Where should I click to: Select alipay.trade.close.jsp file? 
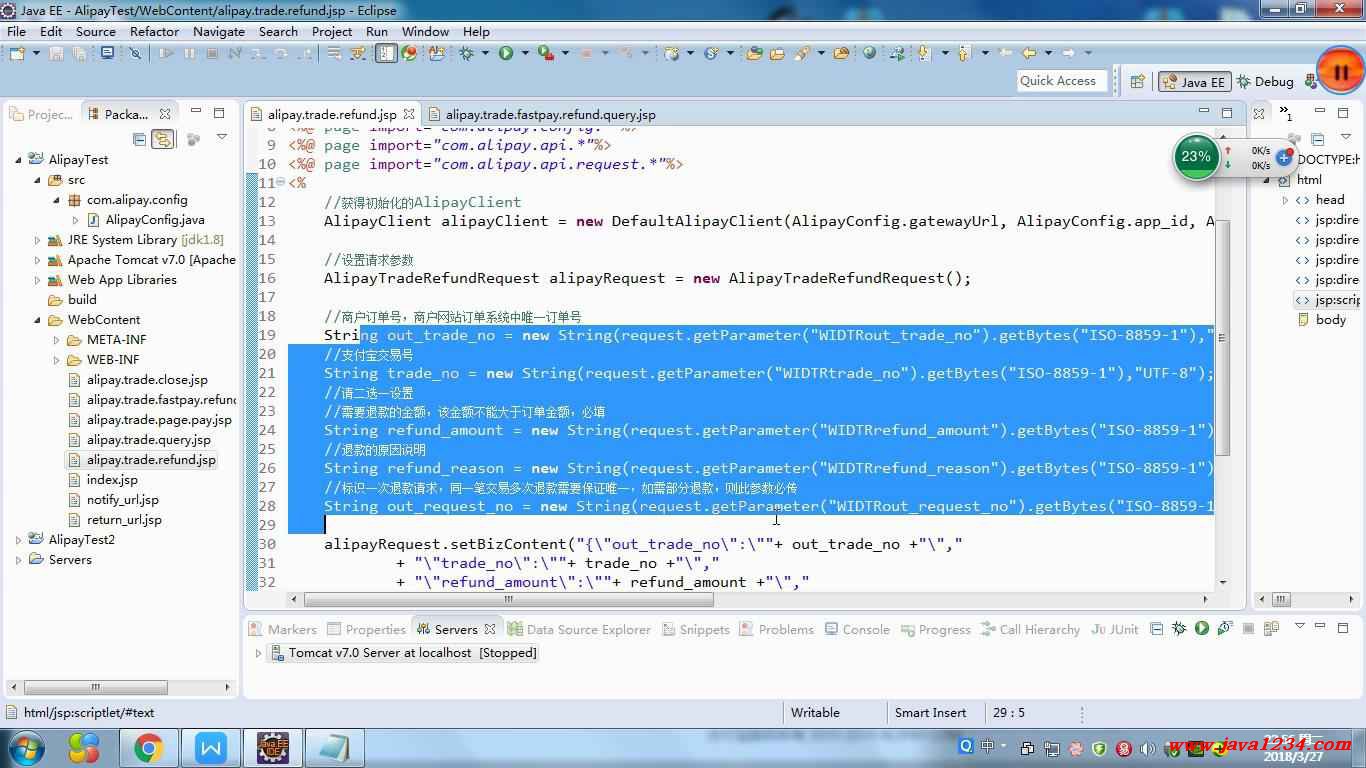(147, 379)
